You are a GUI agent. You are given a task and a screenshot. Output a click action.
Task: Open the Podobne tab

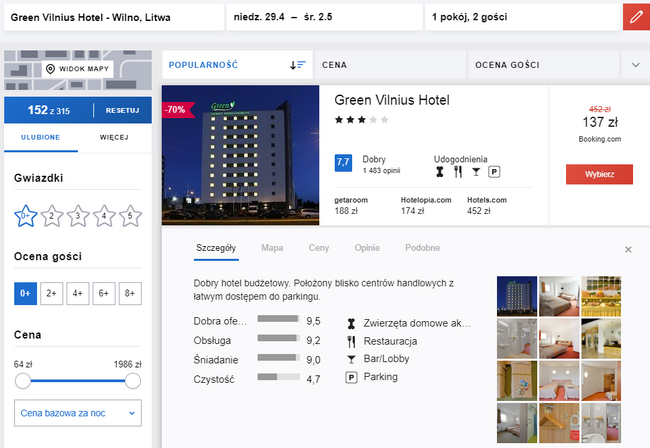coord(422,248)
